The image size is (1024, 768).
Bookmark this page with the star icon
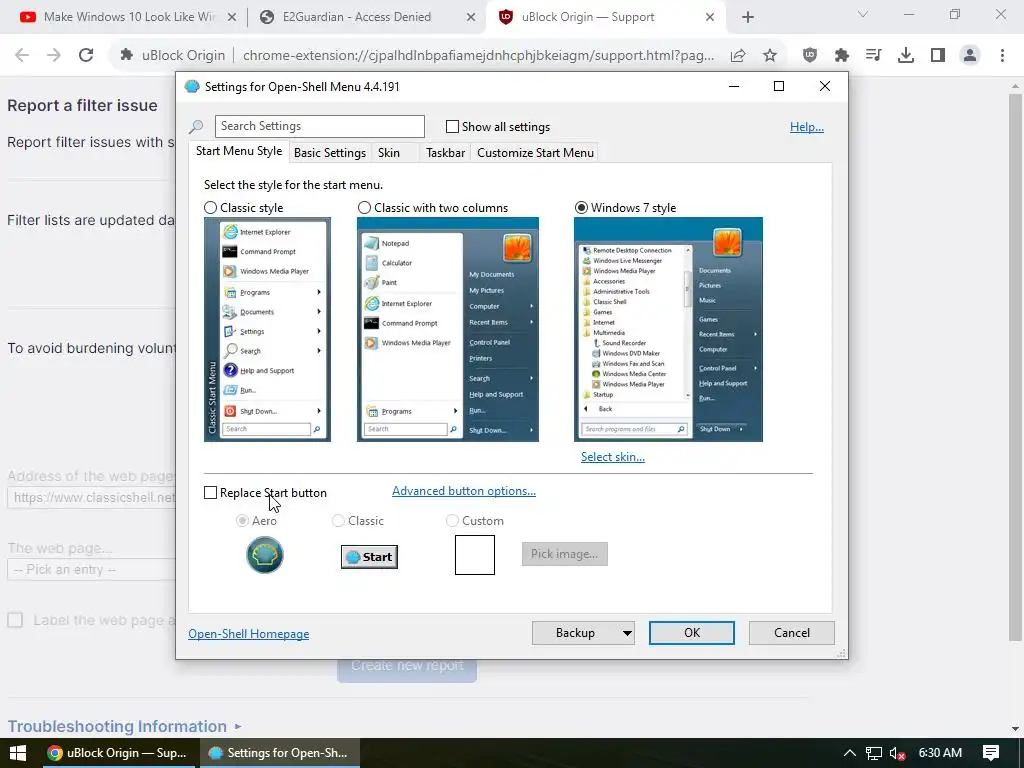click(770, 56)
